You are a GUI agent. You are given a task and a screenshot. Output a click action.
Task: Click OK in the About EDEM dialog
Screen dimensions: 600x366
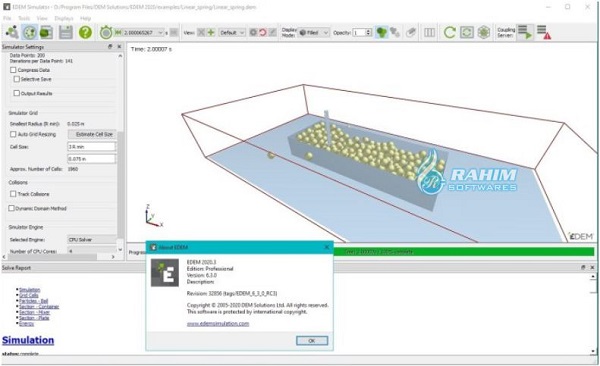pos(312,340)
